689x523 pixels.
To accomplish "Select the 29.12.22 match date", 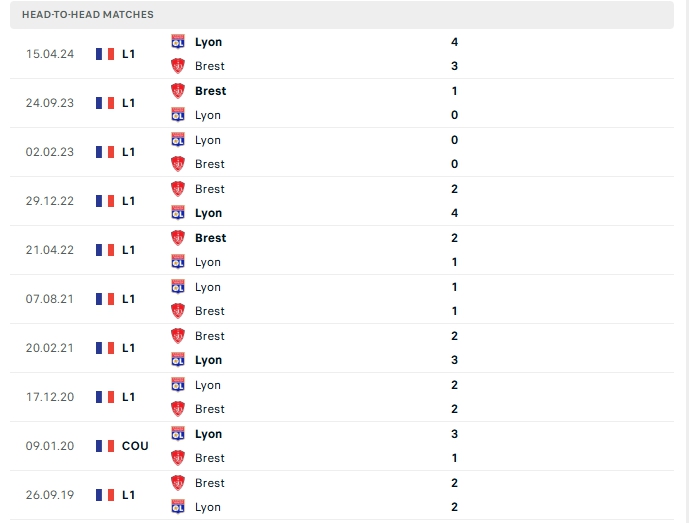I will pyautogui.click(x=47, y=201).
